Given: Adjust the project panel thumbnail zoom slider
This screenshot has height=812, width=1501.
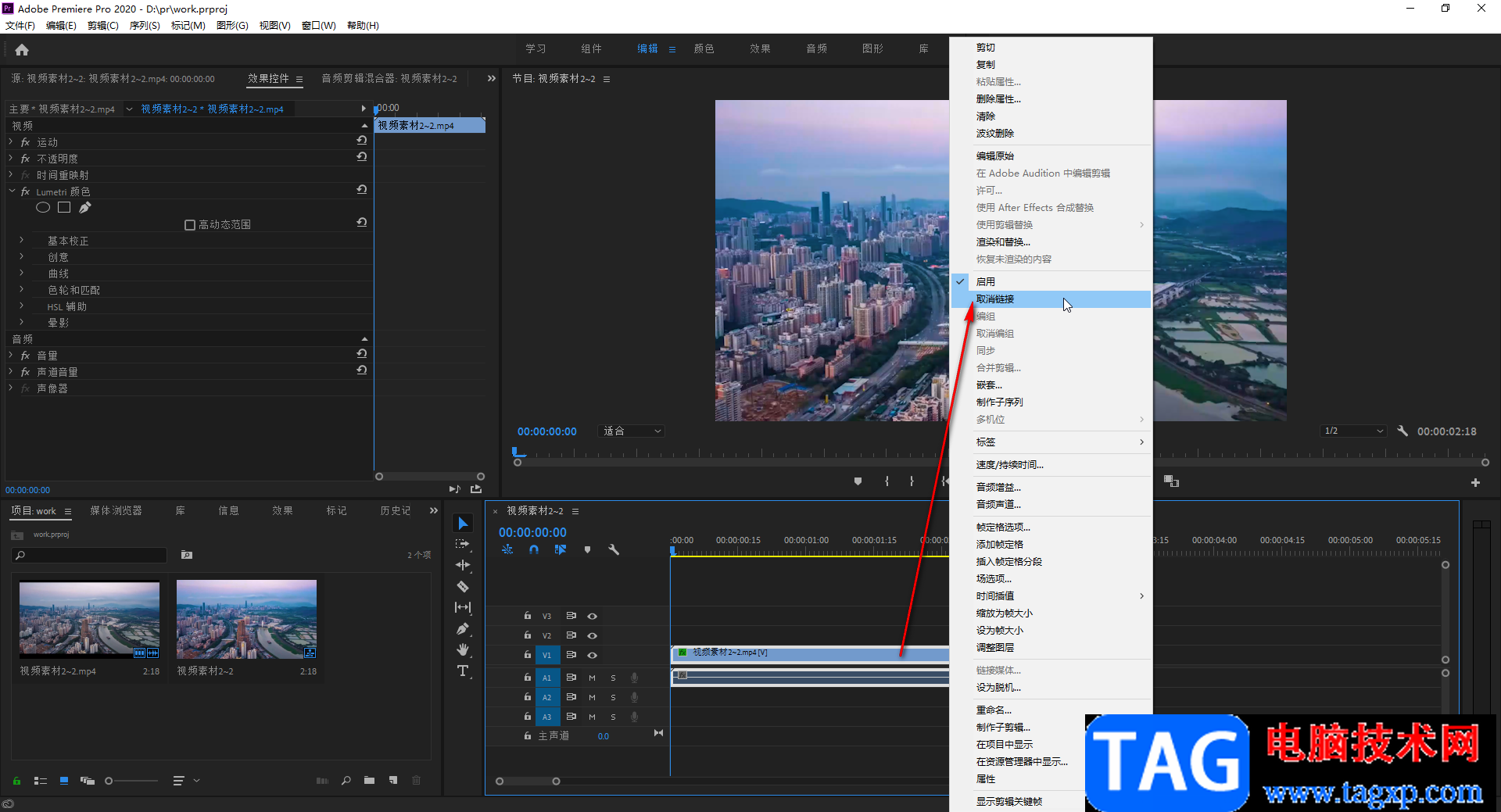Looking at the screenshot, I should click(109, 781).
